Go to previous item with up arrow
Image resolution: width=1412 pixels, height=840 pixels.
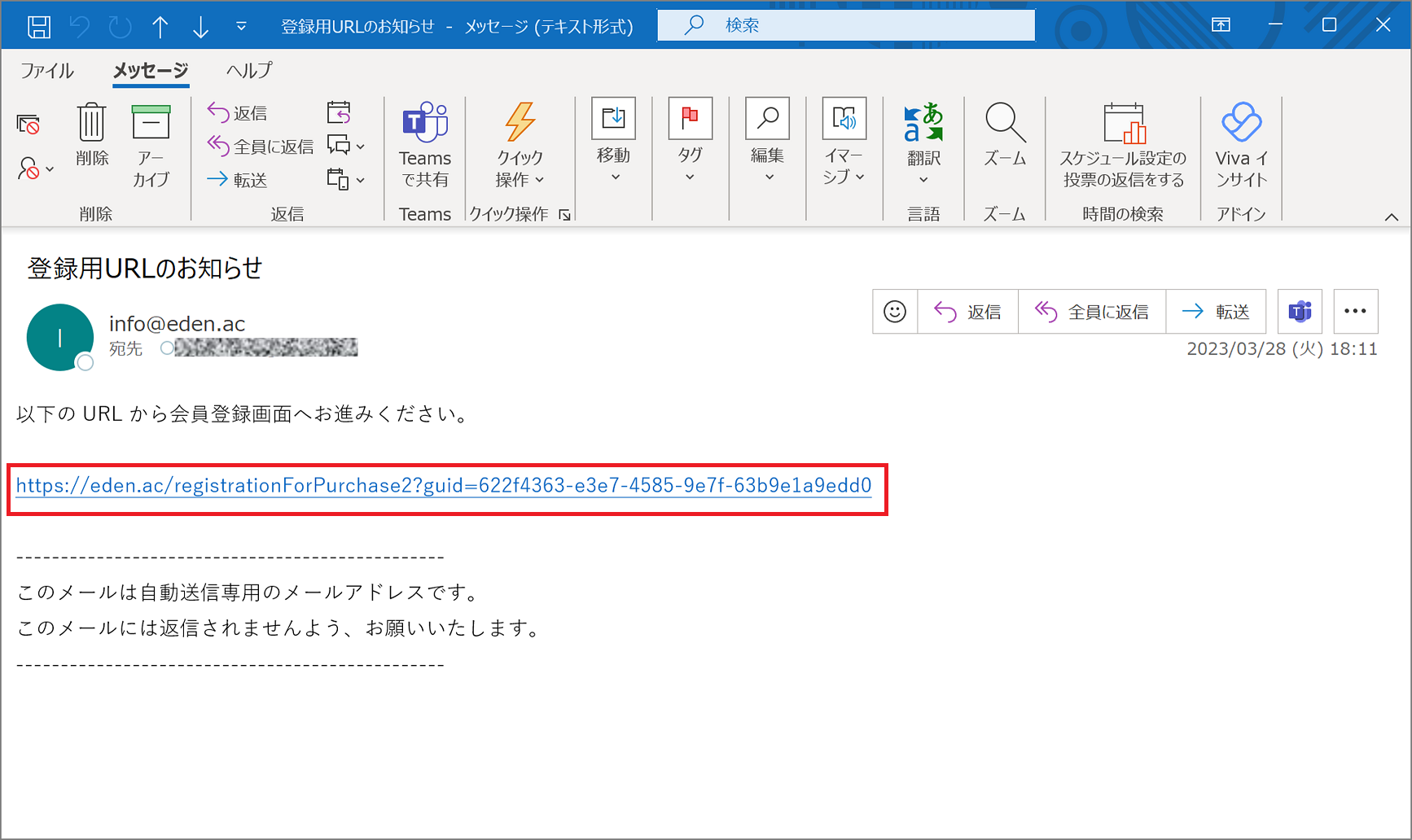coord(160,26)
